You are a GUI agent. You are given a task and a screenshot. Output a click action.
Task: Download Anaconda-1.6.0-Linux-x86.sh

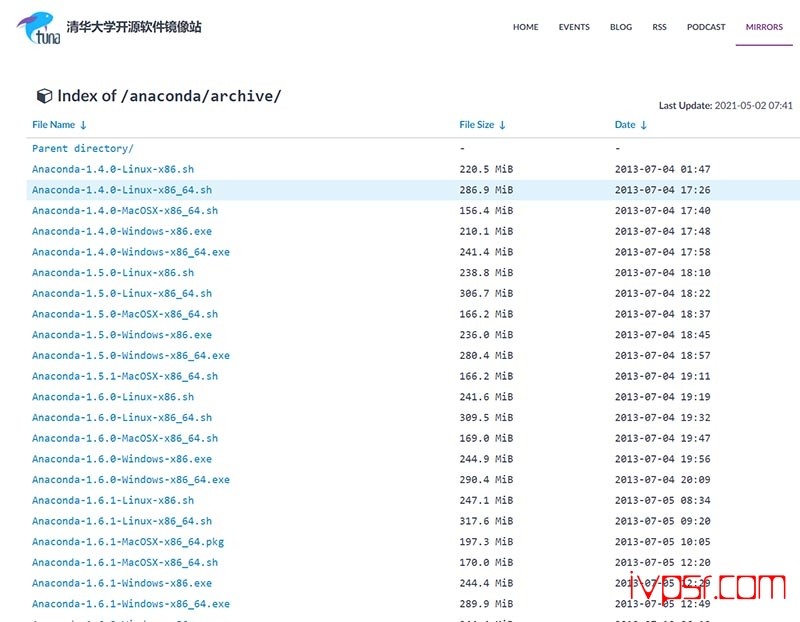coord(113,397)
